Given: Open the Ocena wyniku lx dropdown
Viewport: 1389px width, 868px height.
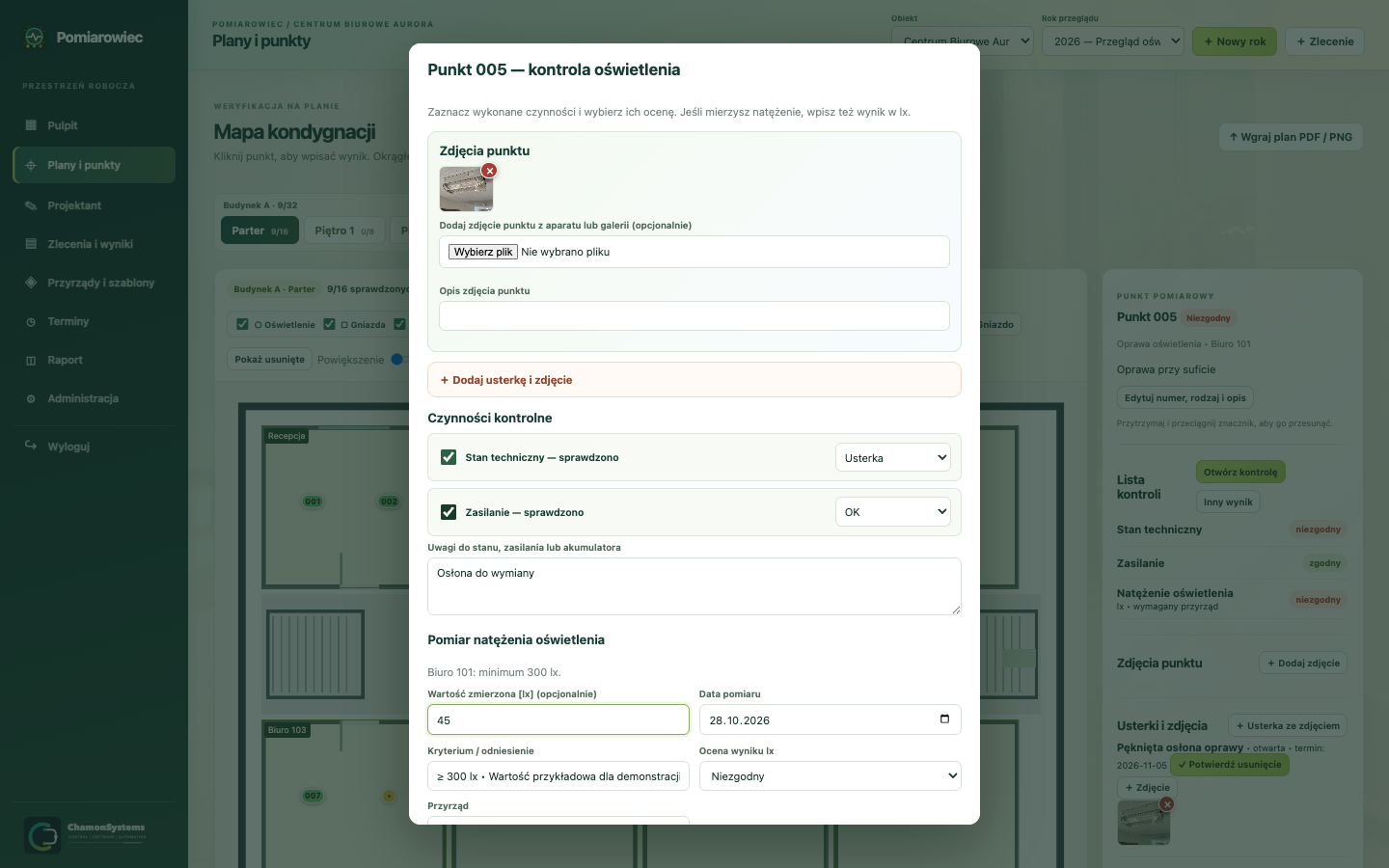Looking at the screenshot, I should pos(831,775).
